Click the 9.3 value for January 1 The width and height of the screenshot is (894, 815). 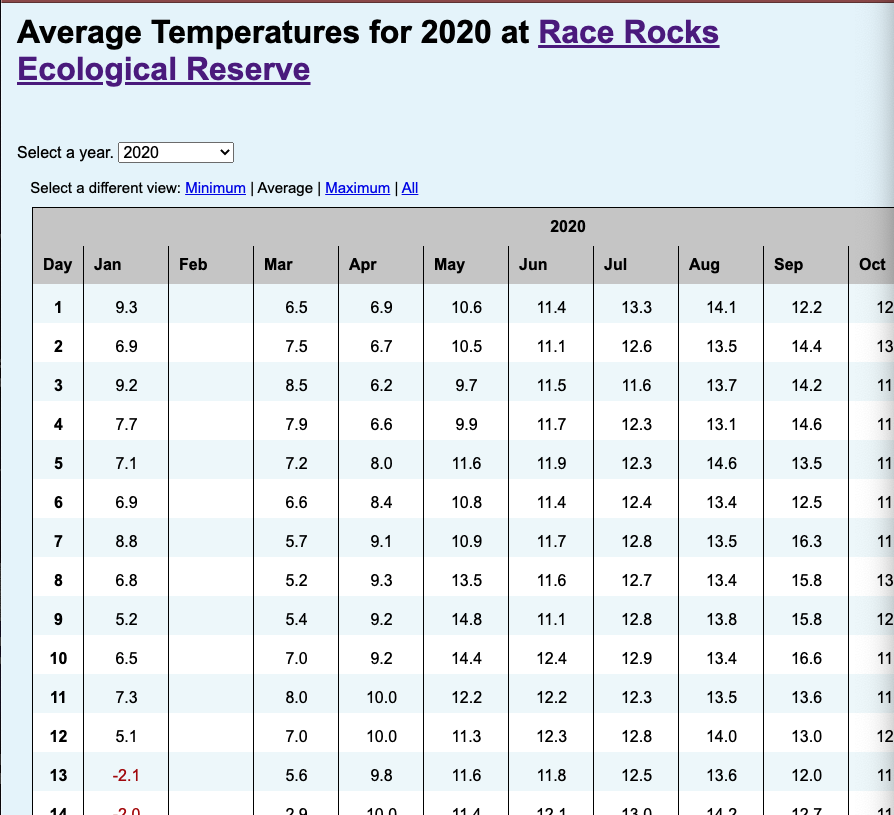click(x=126, y=307)
